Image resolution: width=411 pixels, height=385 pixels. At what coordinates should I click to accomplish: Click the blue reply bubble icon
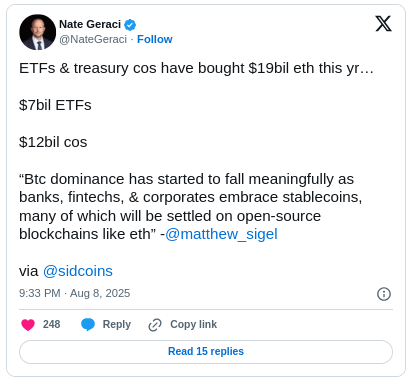pyautogui.click(x=88, y=324)
